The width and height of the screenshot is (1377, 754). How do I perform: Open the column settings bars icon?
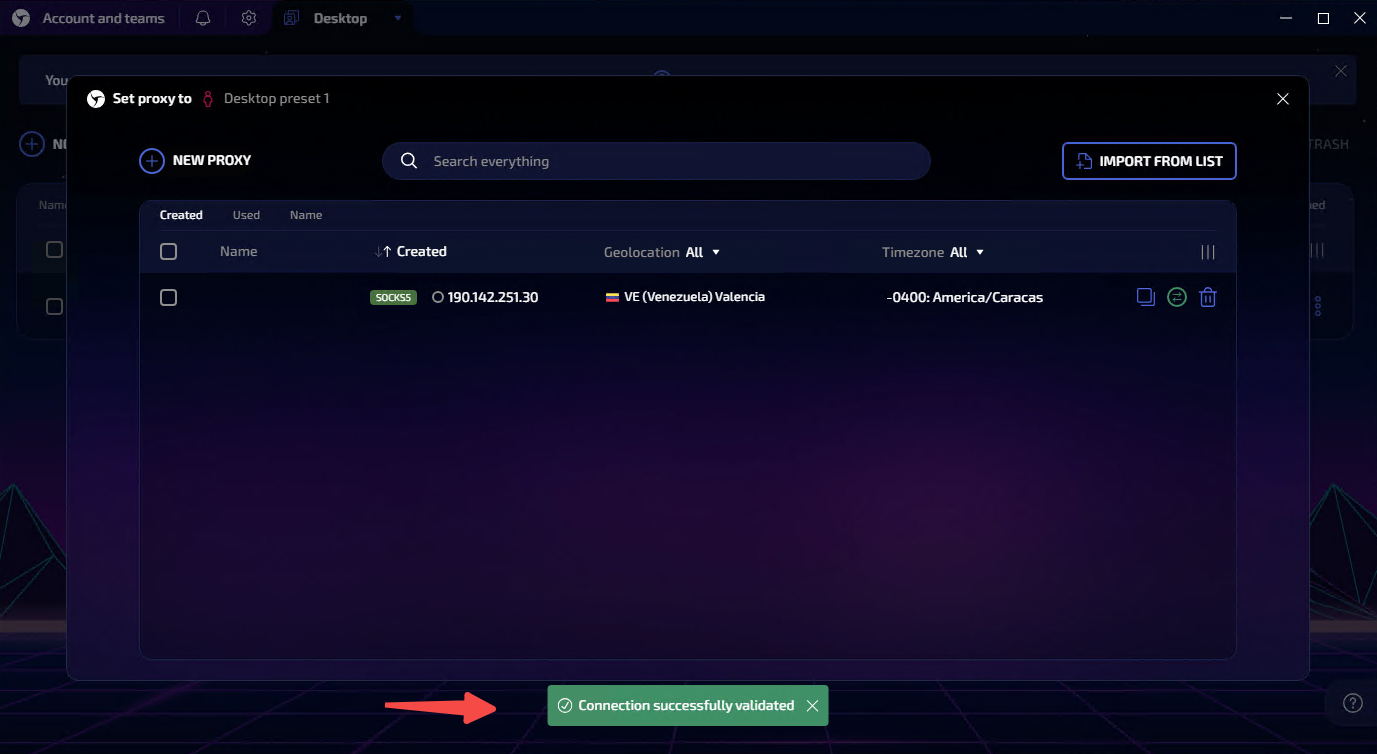point(1208,252)
